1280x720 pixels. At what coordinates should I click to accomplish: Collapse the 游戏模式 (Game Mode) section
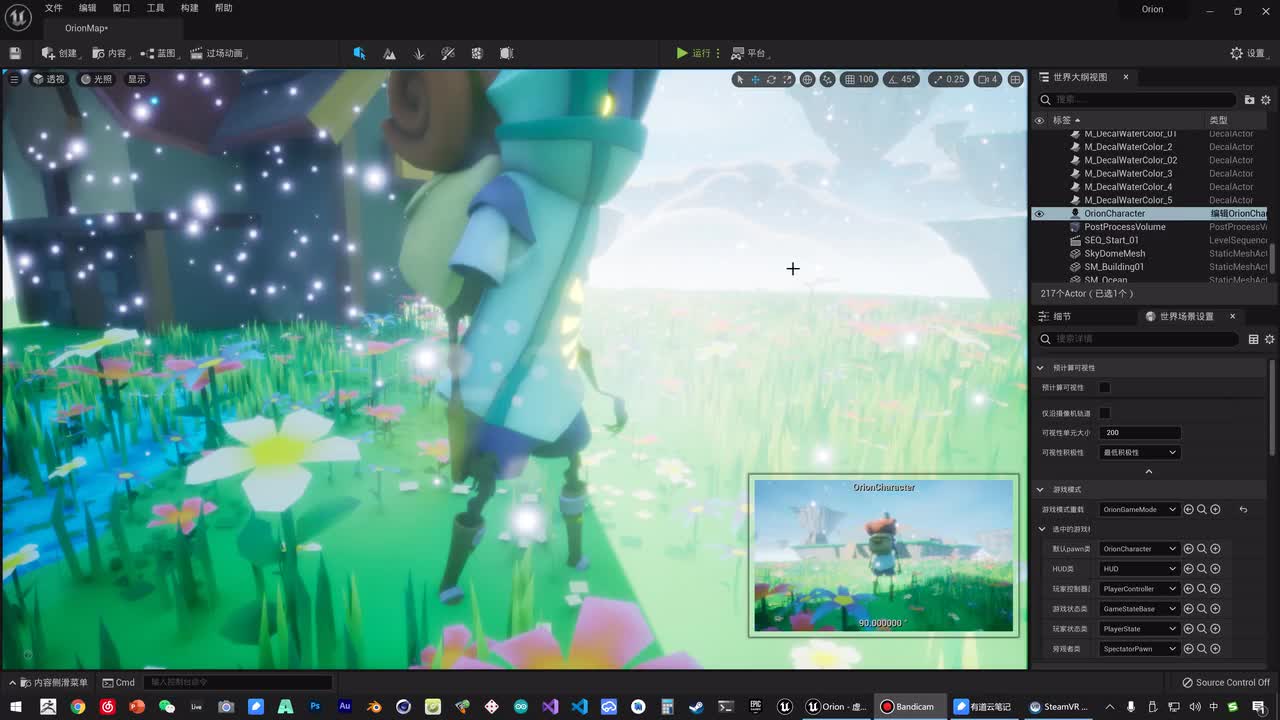[x=1040, y=490]
